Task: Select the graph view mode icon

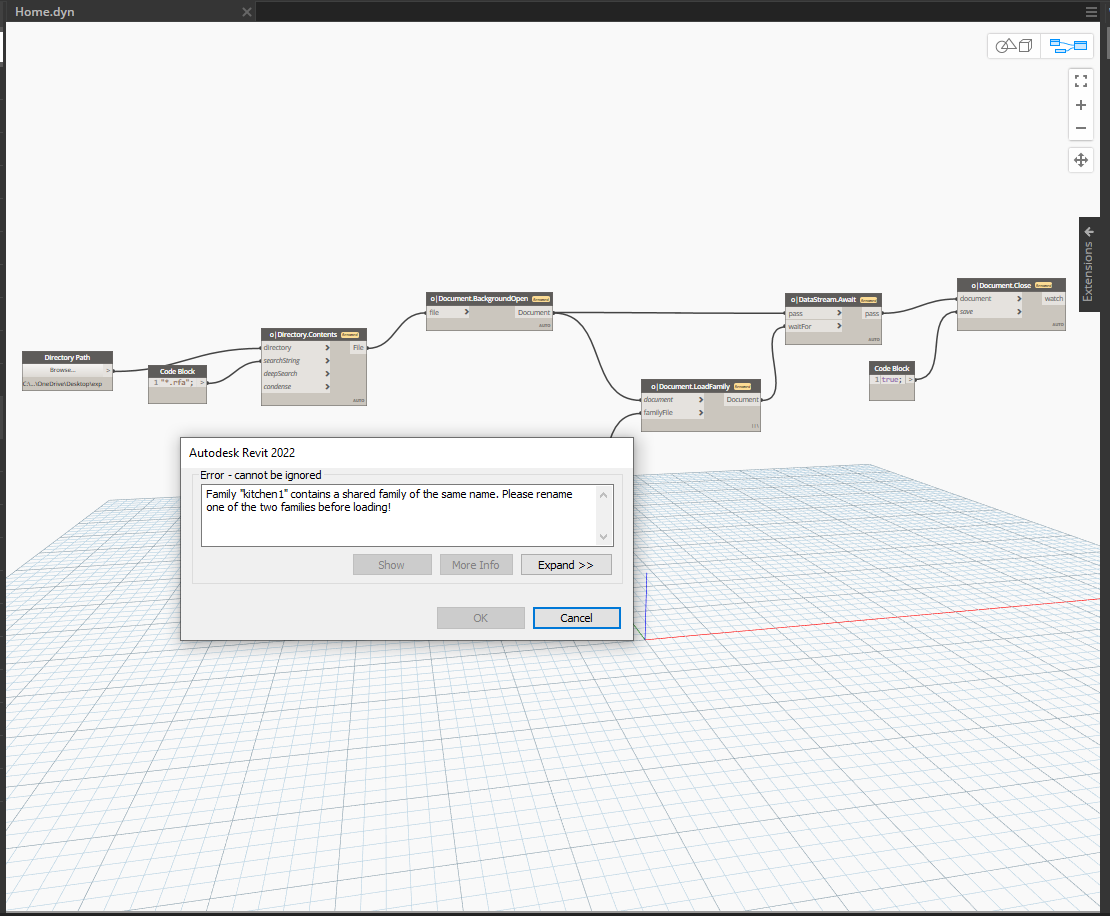Action: (x=1067, y=45)
